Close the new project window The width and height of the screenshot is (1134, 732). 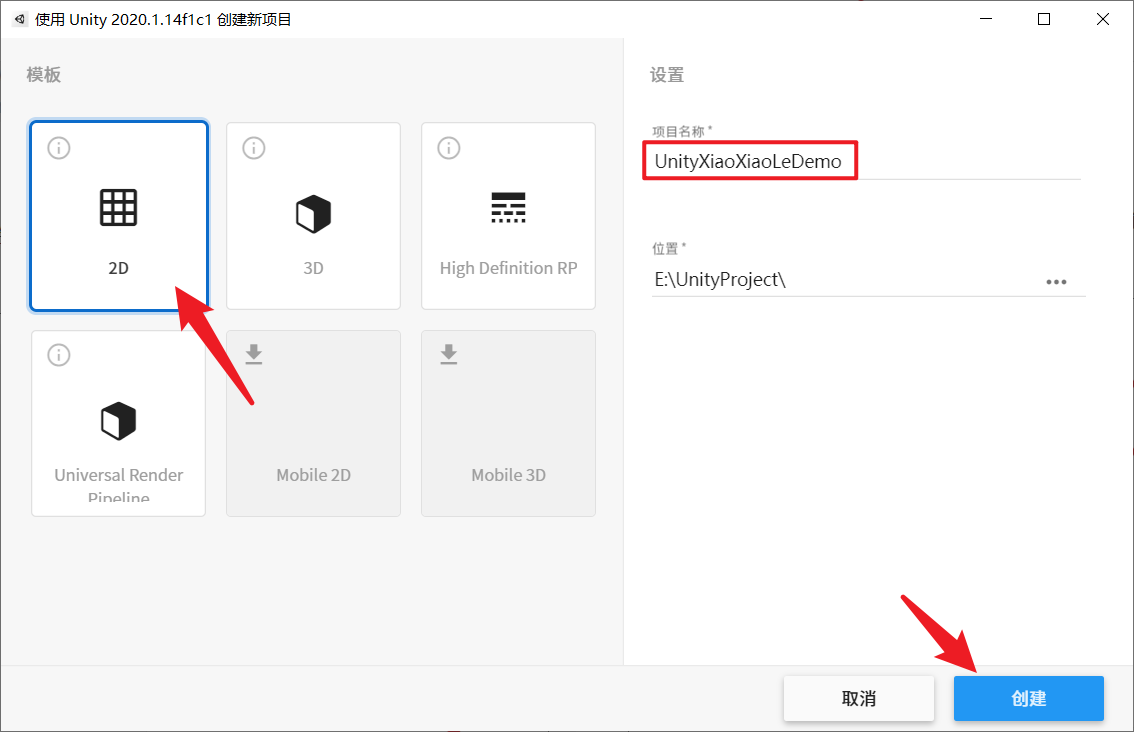pyautogui.click(x=1103, y=20)
